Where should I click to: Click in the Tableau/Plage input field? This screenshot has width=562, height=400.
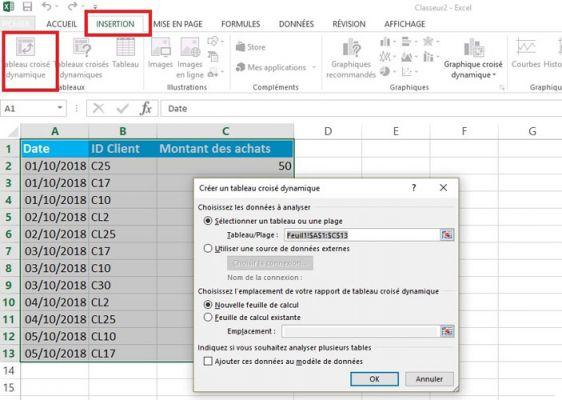tap(362, 235)
